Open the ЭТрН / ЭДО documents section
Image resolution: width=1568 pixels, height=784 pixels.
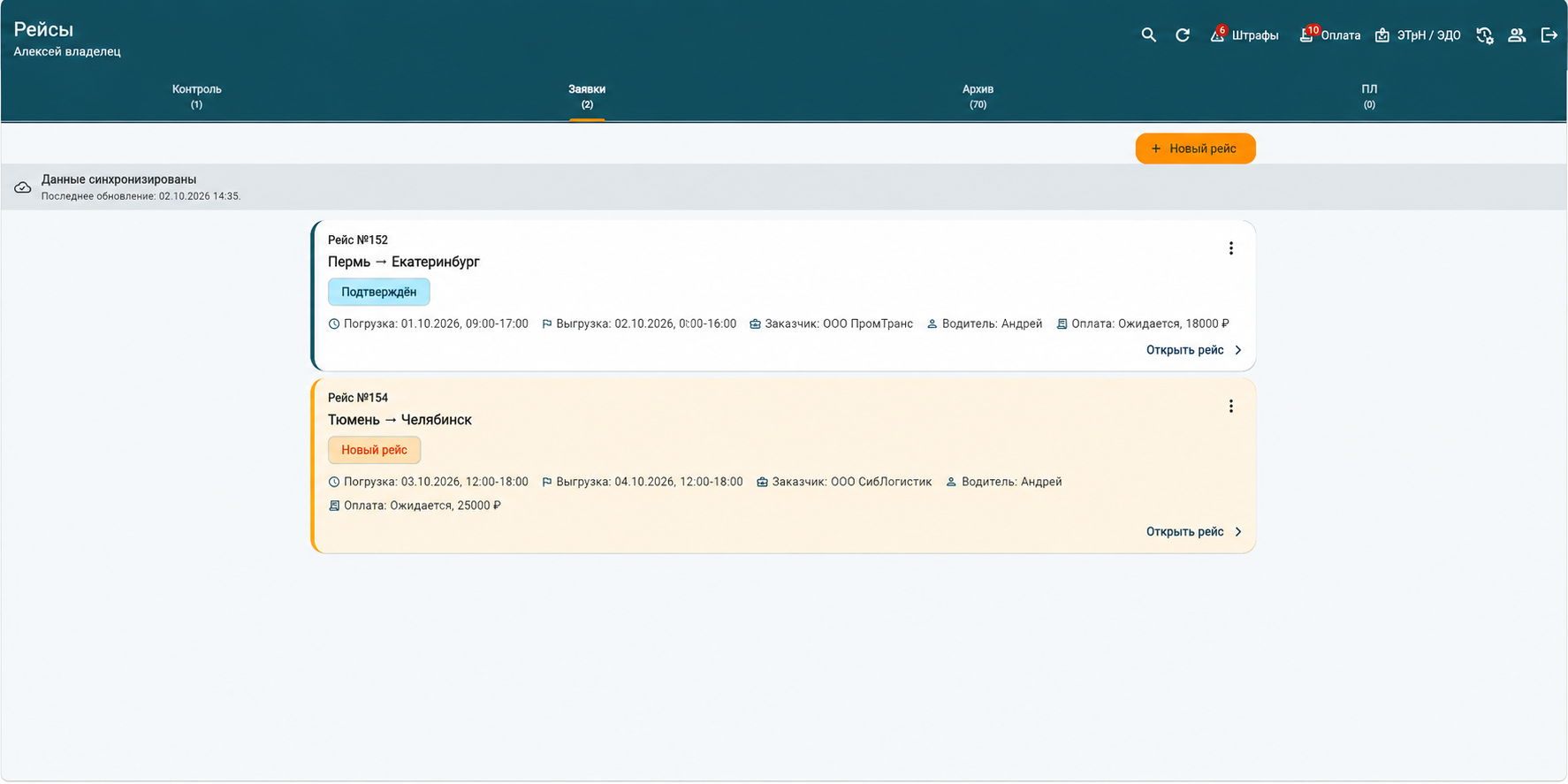pyautogui.click(x=1418, y=35)
